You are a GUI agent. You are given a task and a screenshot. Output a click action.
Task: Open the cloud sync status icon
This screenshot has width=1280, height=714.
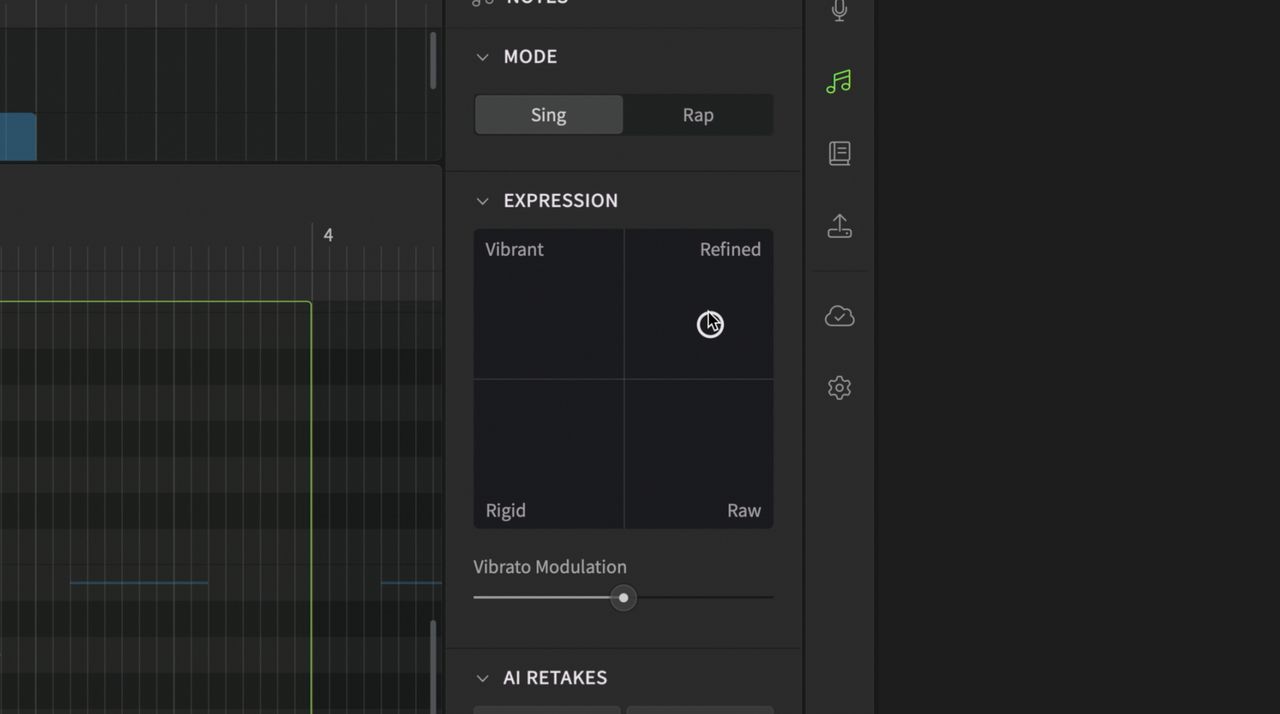pos(839,316)
